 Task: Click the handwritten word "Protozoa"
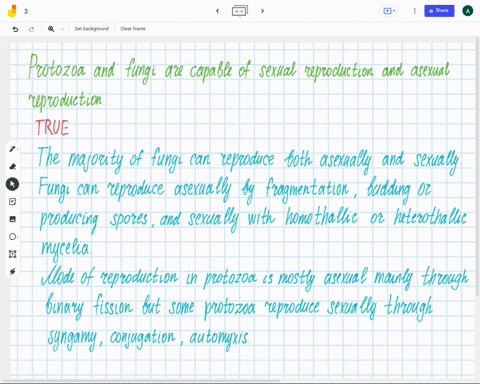pyautogui.click(x=57, y=67)
